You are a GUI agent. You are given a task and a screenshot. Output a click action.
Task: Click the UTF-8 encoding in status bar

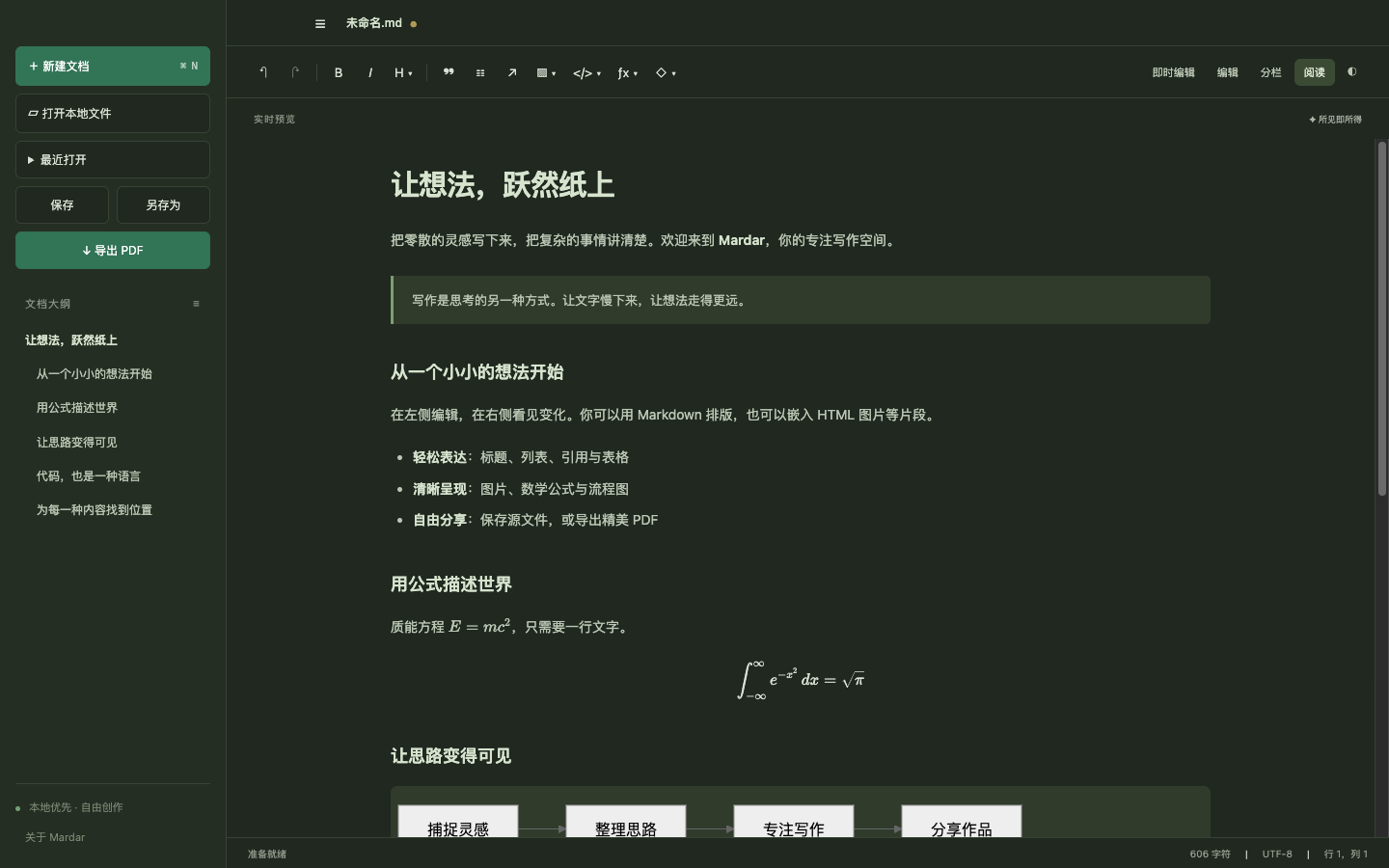pos(1277,854)
